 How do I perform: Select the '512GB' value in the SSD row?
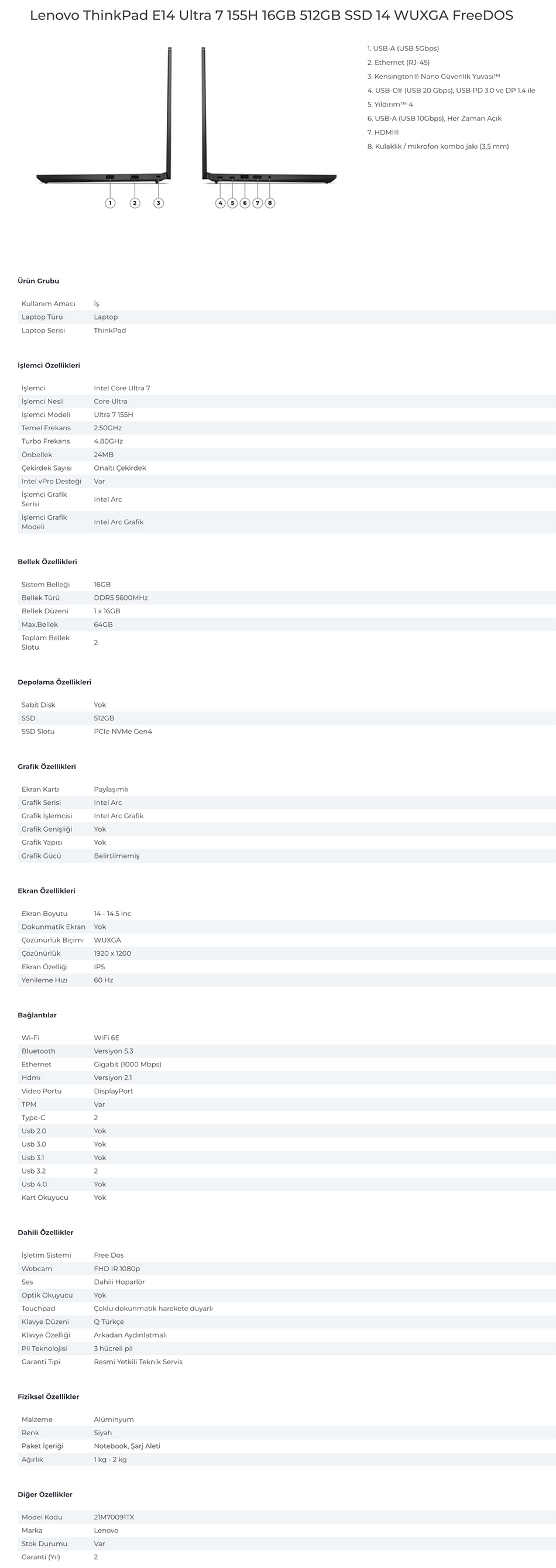104,718
